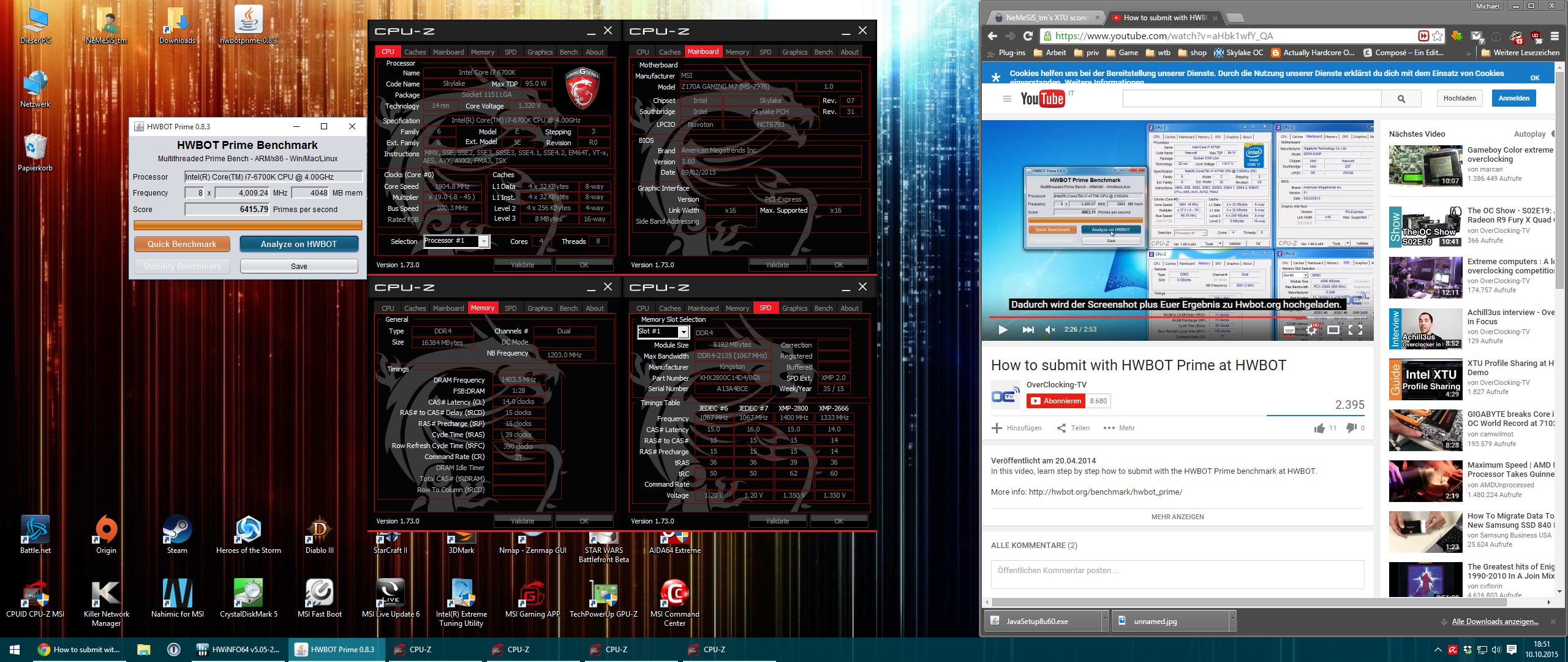The width and height of the screenshot is (1568, 662).
Task: Click the public comment input box
Action: (1177, 574)
